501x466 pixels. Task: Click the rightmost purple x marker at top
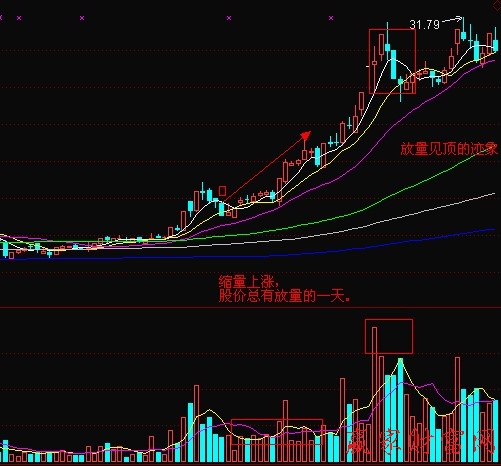coord(331,18)
